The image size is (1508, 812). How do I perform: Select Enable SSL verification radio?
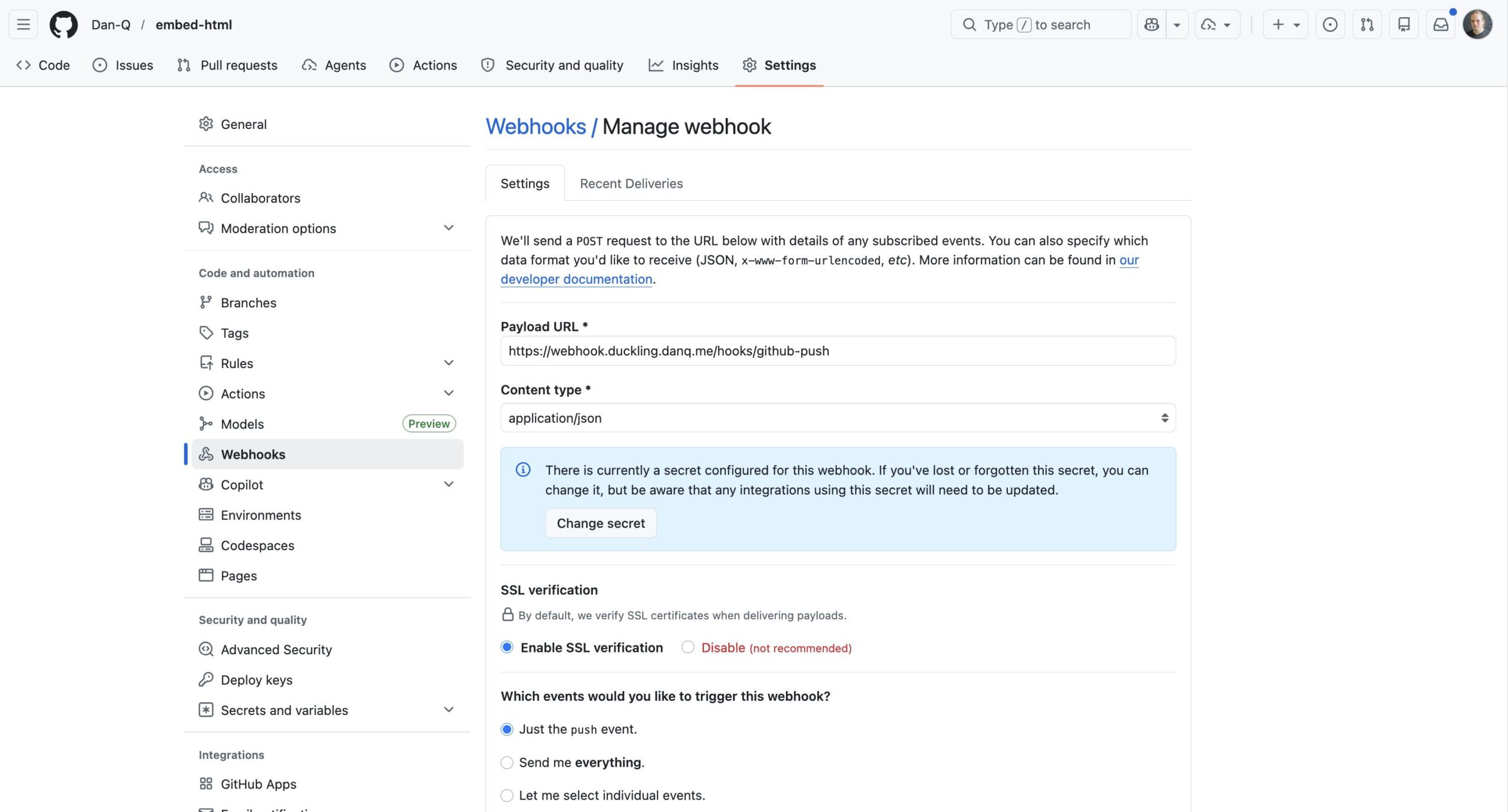[x=507, y=647]
